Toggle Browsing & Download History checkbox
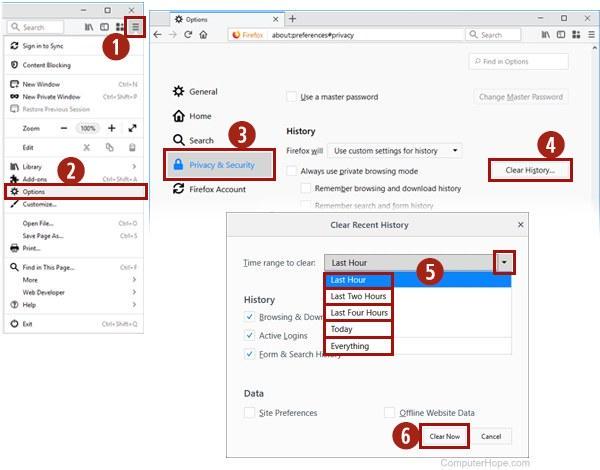The height and width of the screenshot is (470, 600). [x=249, y=317]
